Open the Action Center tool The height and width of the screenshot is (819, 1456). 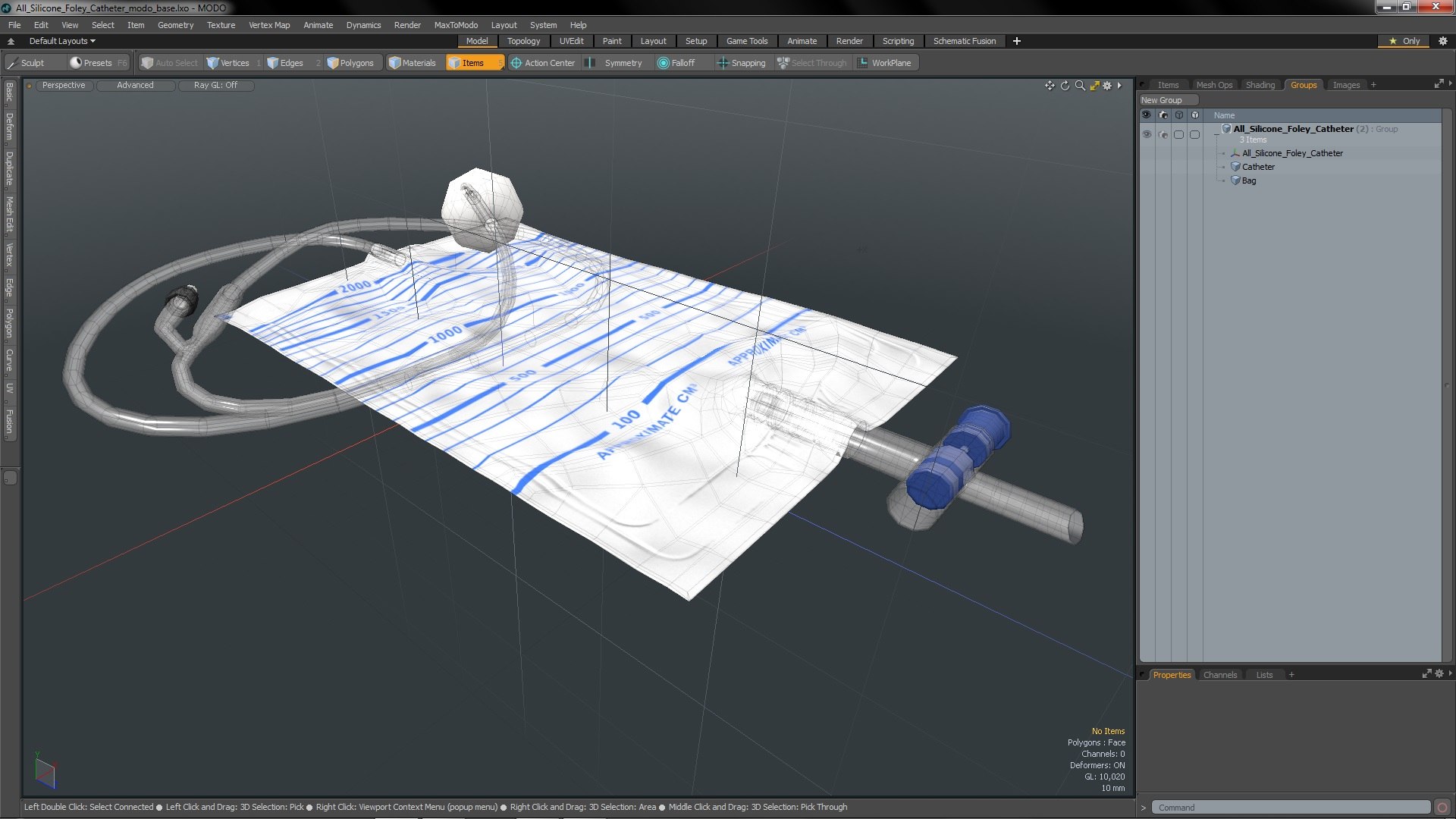pos(543,63)
